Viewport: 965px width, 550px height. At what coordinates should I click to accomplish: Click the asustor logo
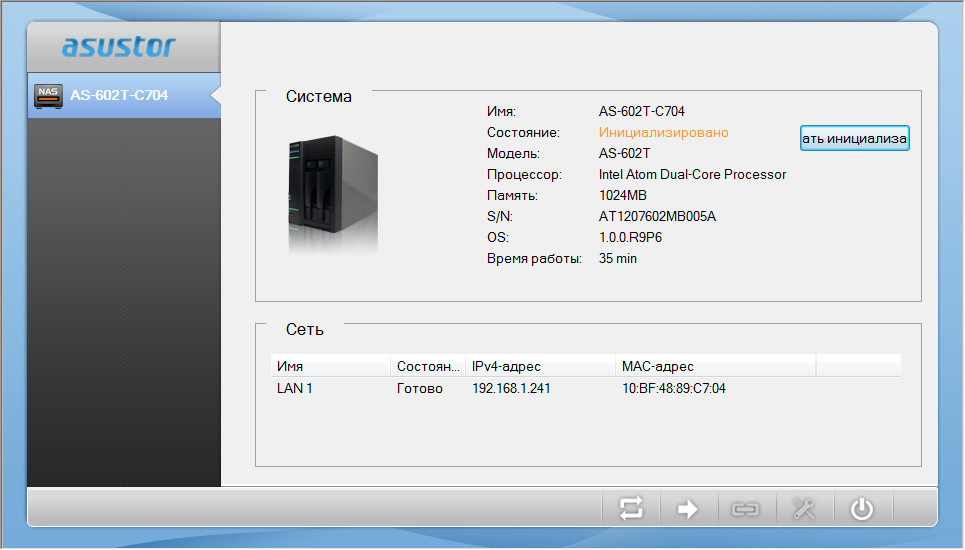(x=119, y=47)
